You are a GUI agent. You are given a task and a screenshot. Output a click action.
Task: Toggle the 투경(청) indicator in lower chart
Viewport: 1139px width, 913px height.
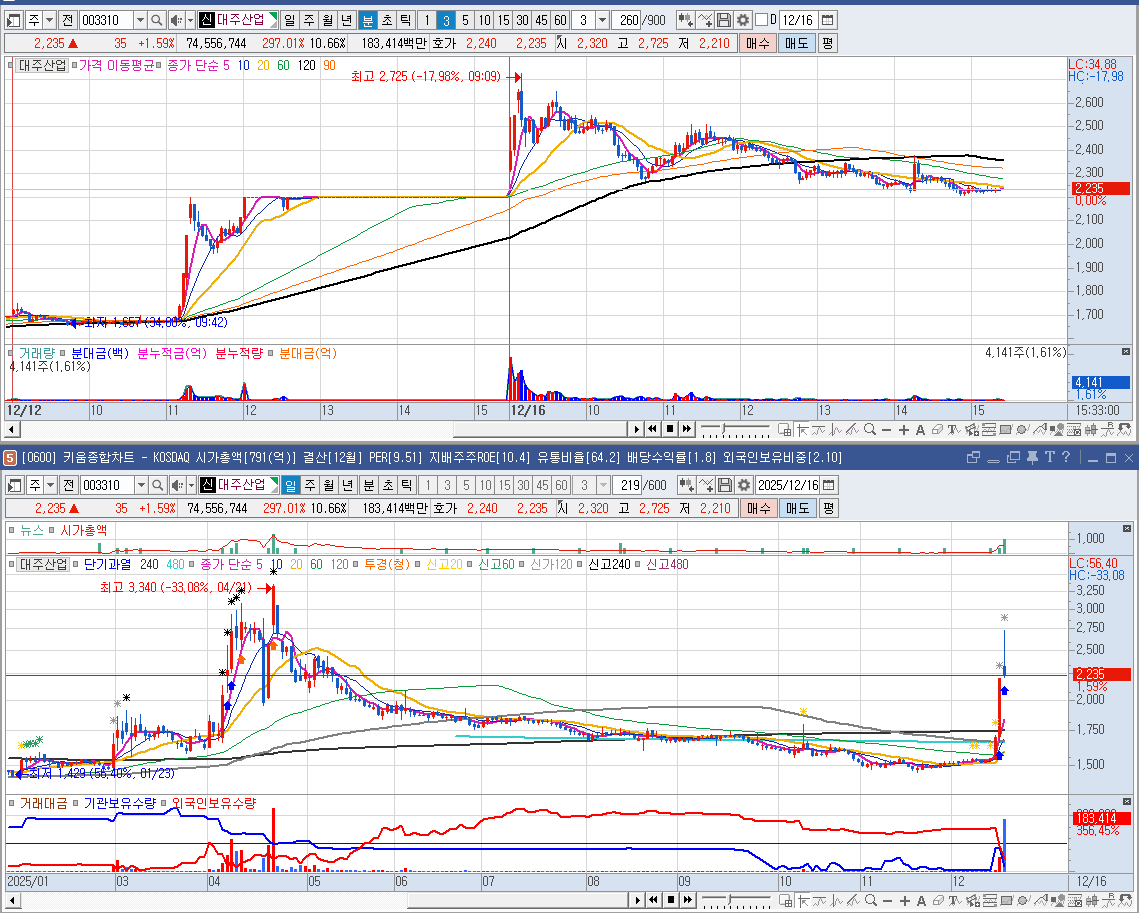[357, 564]
